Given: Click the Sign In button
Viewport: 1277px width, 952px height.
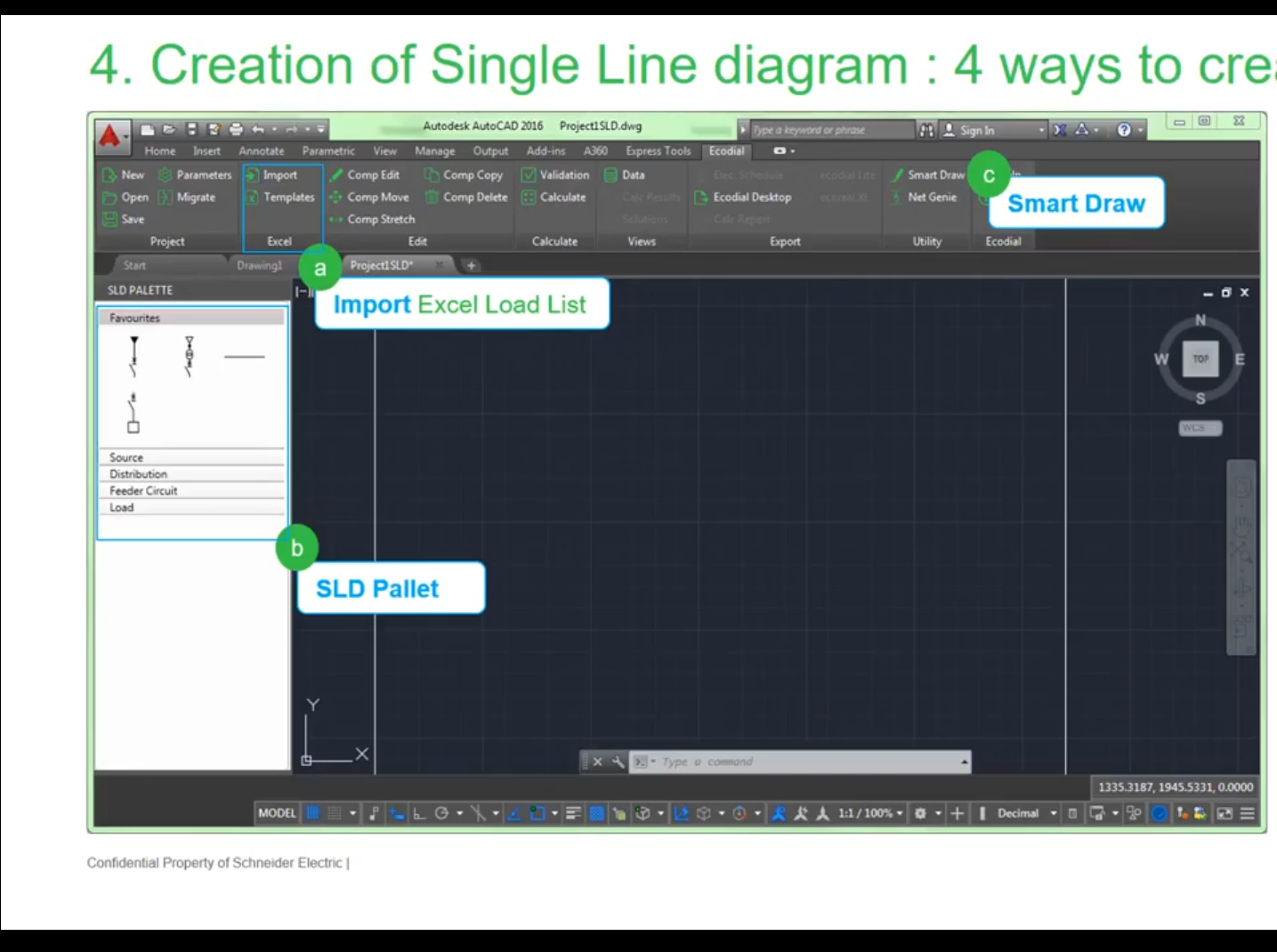Looking at the screenshot, I should tap(975, 130).
